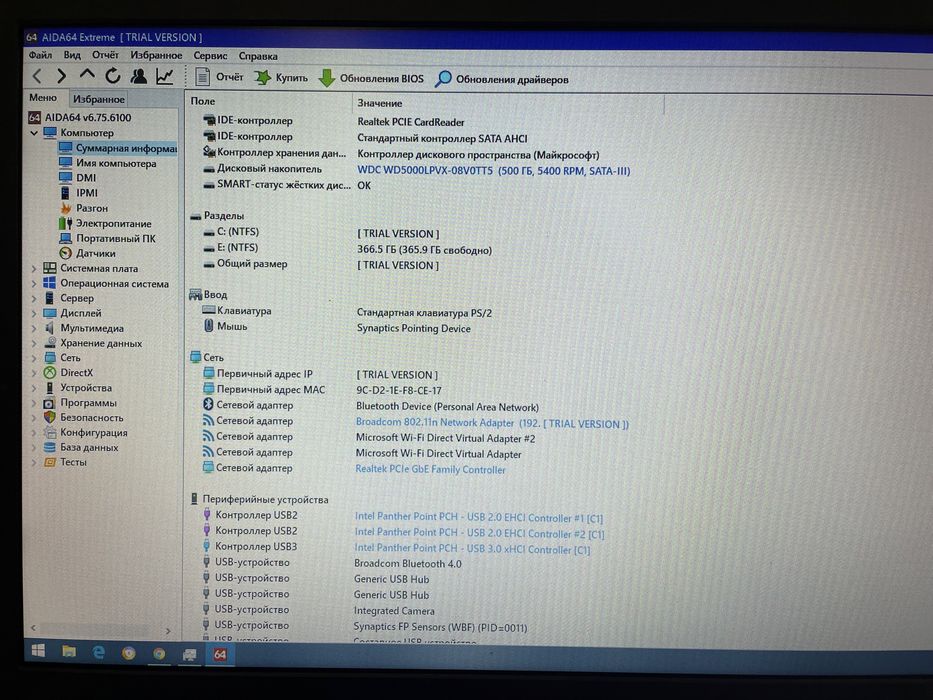Open the Файл menu

click(40, 55)
